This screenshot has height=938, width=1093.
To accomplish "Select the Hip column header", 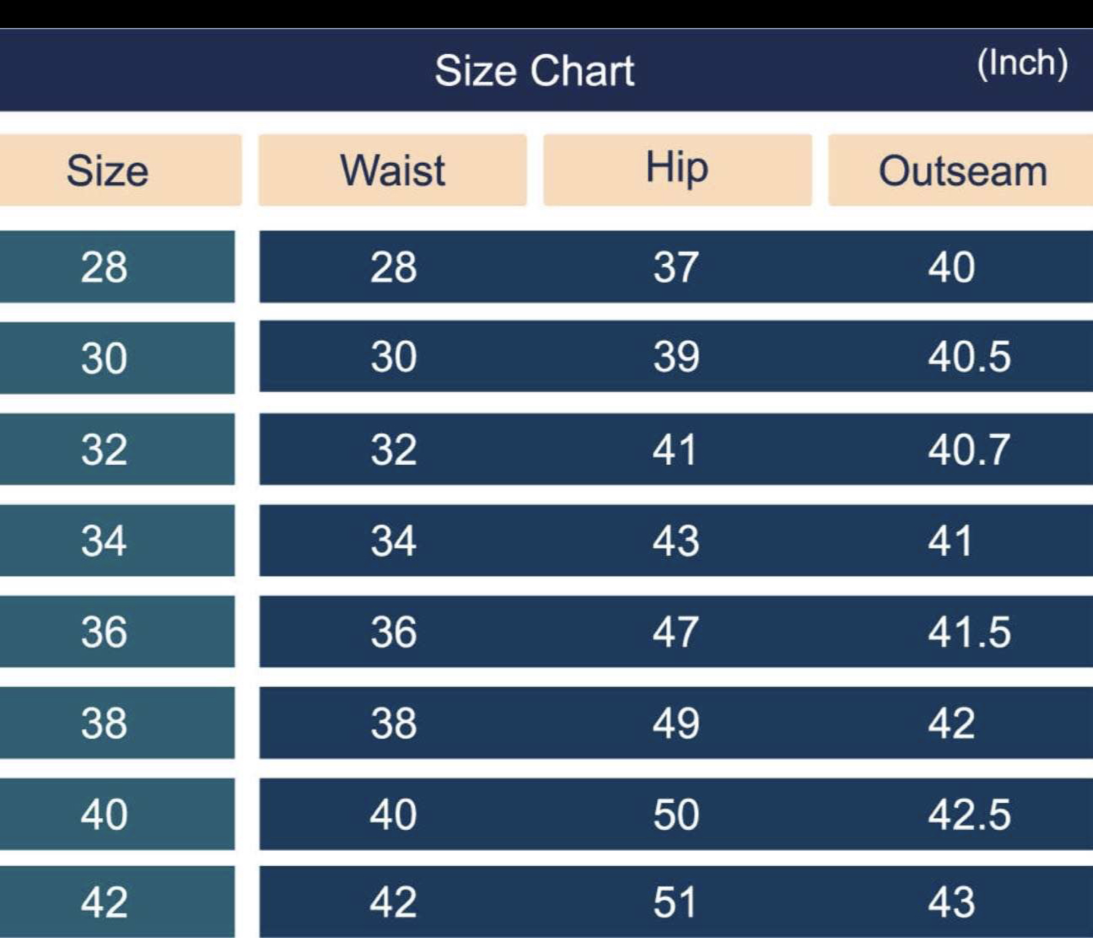I will [x=677, y=168].
